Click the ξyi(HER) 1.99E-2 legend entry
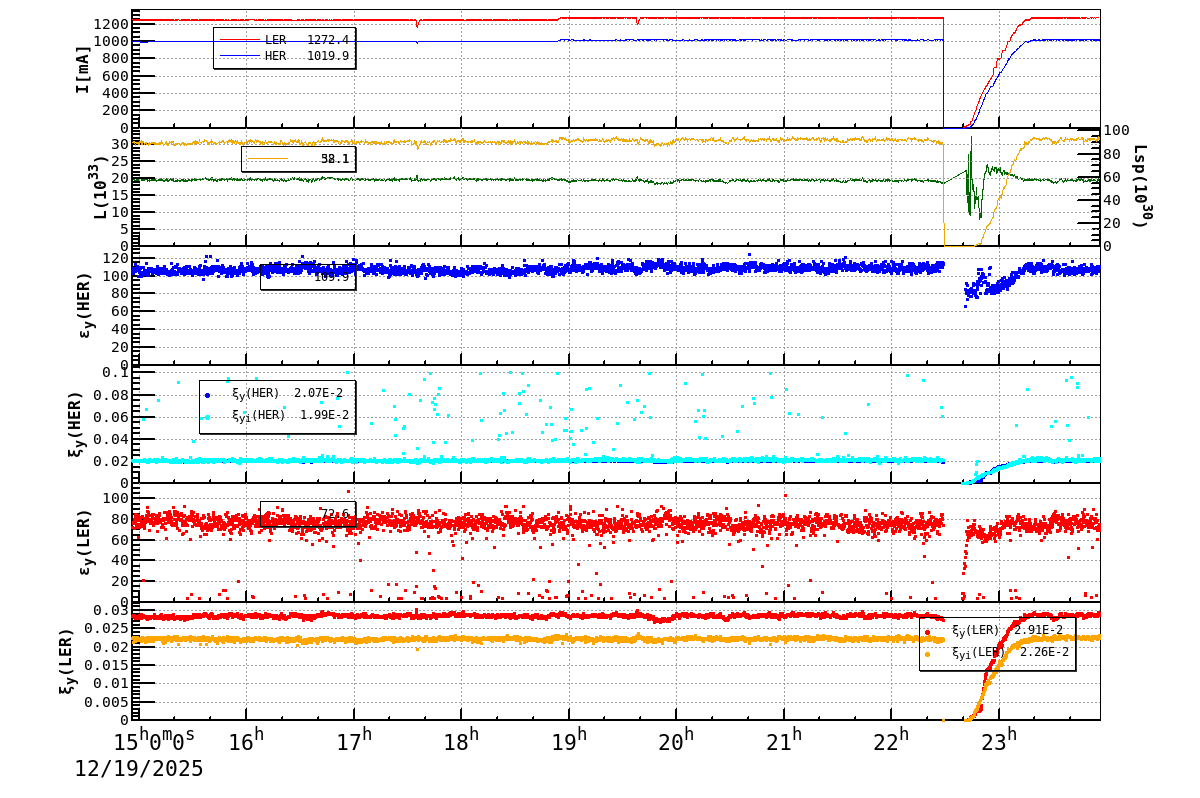Screen dimensions: 1200x798 275,416
